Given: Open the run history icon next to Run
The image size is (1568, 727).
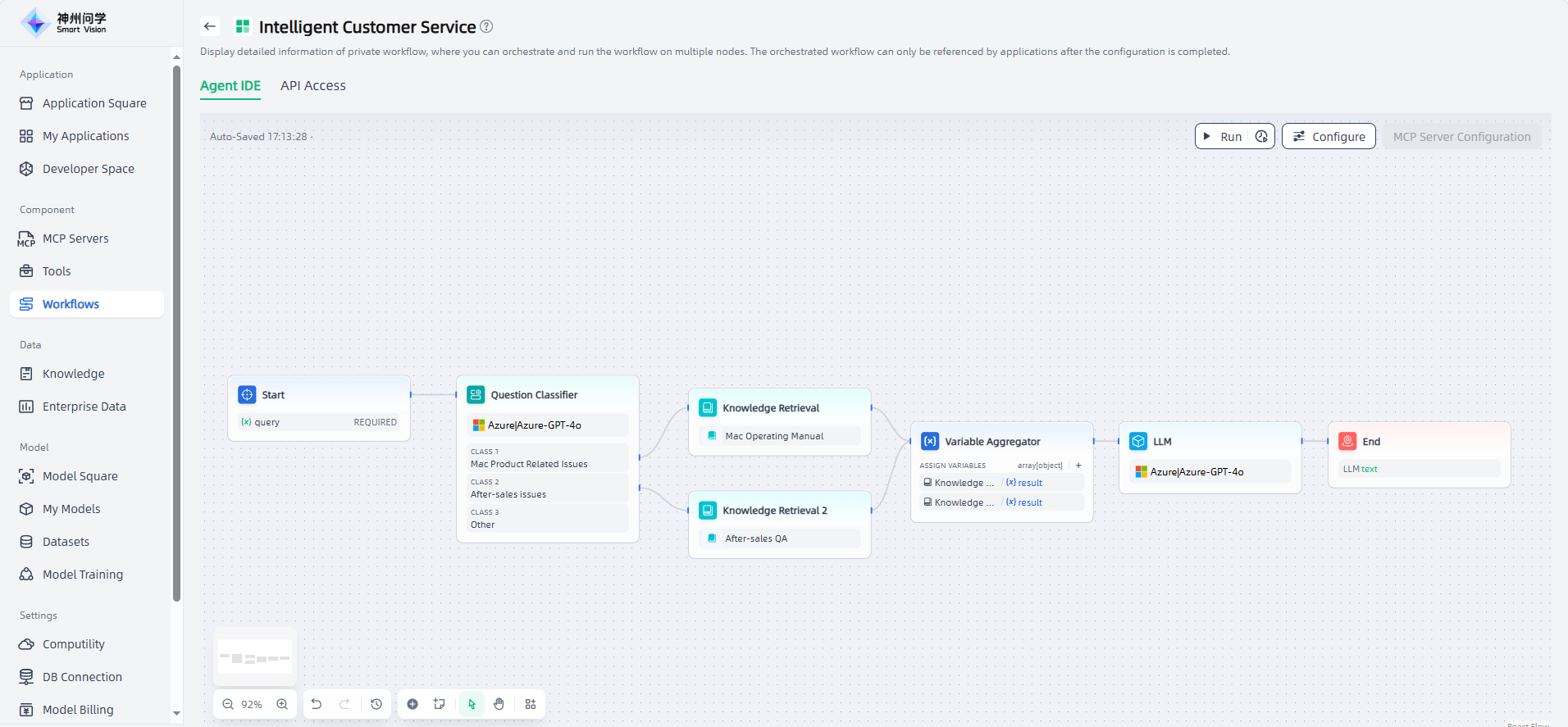Looking at the screenshot, I should (1261, 137).
